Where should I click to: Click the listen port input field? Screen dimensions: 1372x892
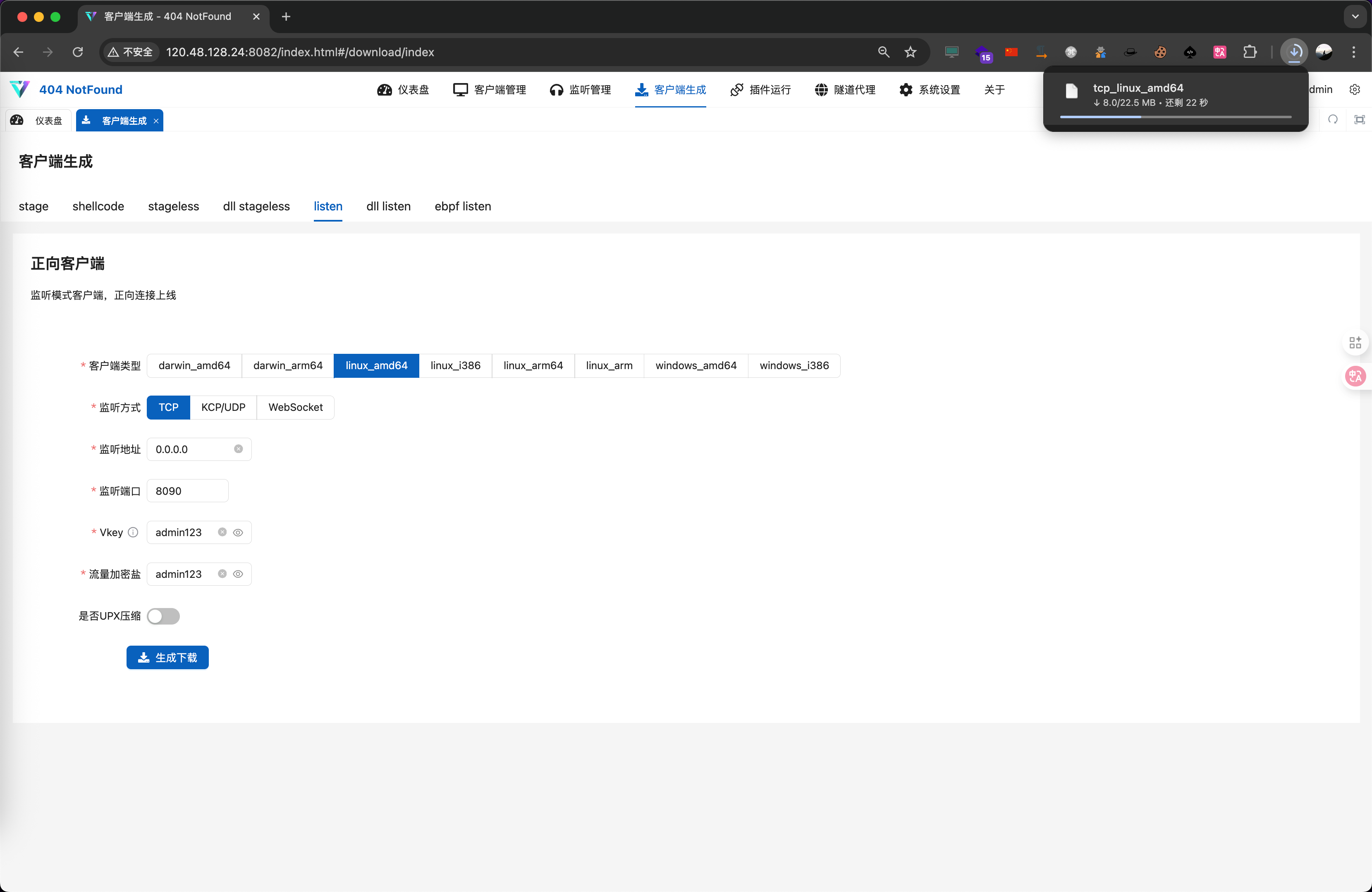coord(187,491)
